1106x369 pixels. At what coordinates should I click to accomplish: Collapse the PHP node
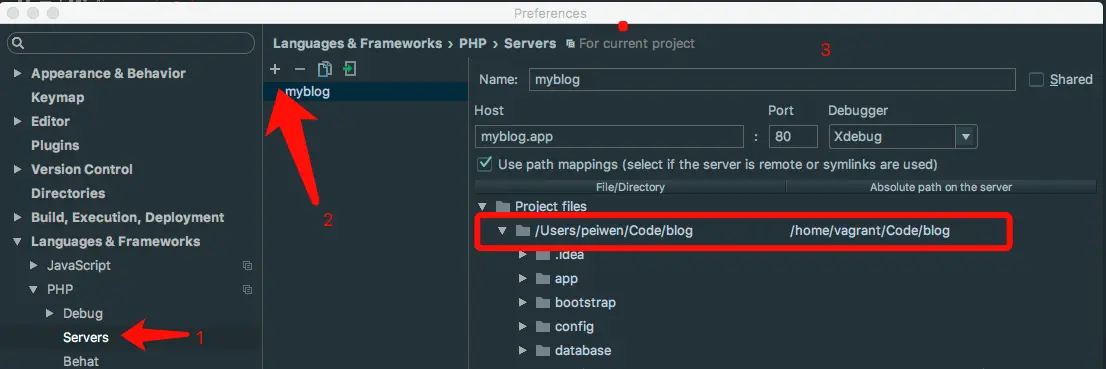coord(33,290)
